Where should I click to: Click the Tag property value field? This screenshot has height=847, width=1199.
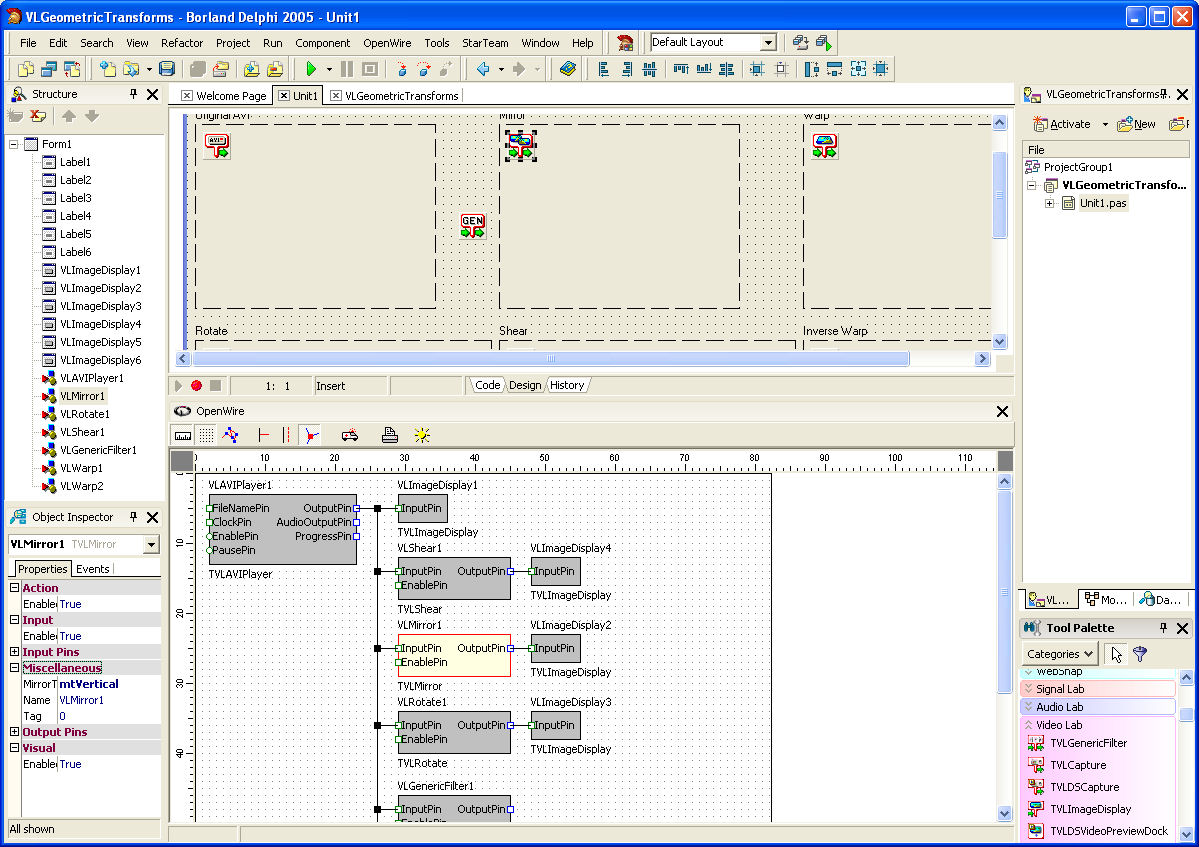109,716
